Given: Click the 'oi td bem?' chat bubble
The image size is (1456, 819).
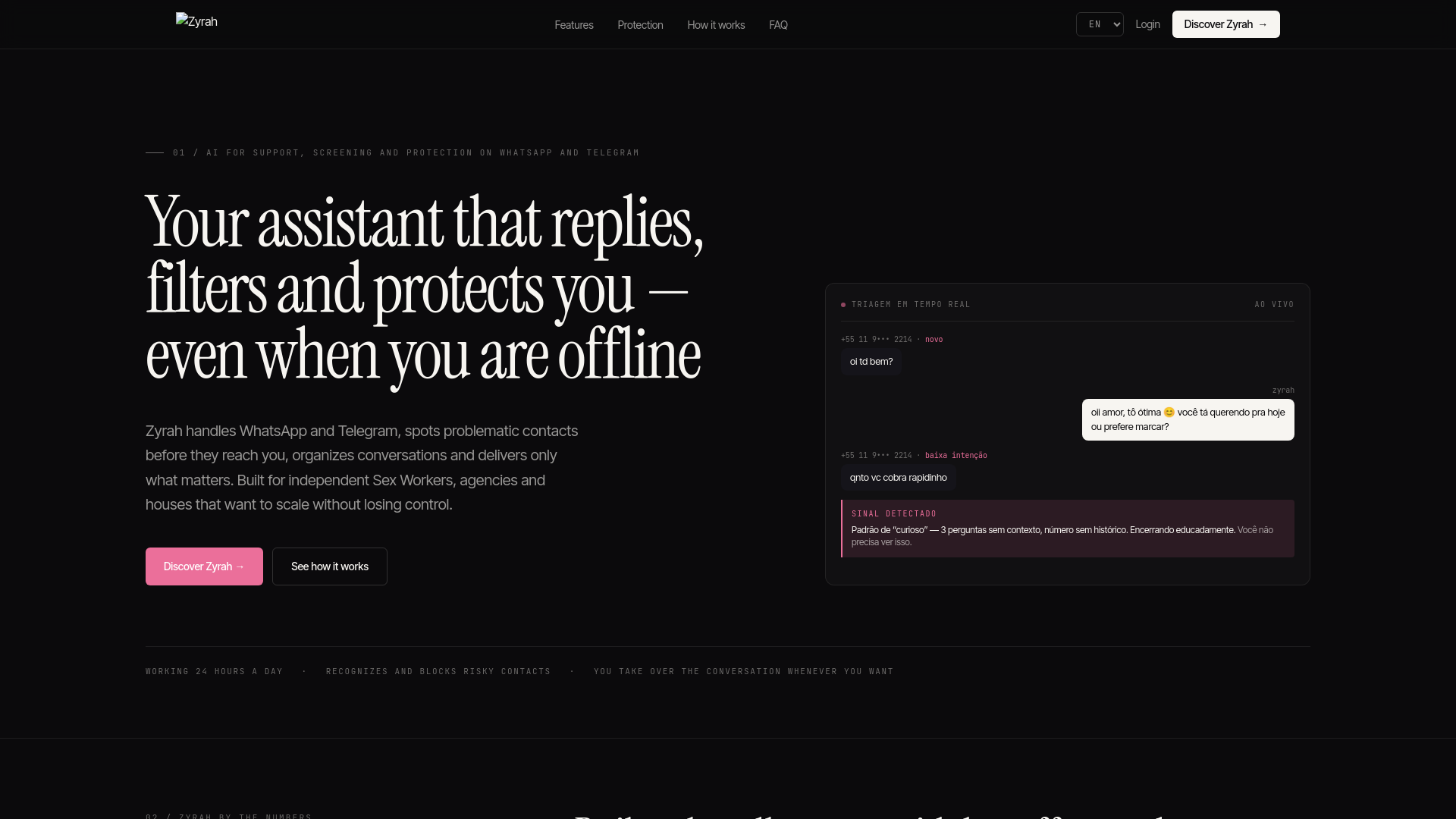Looking at the screenshot, I should coord(871,362).
